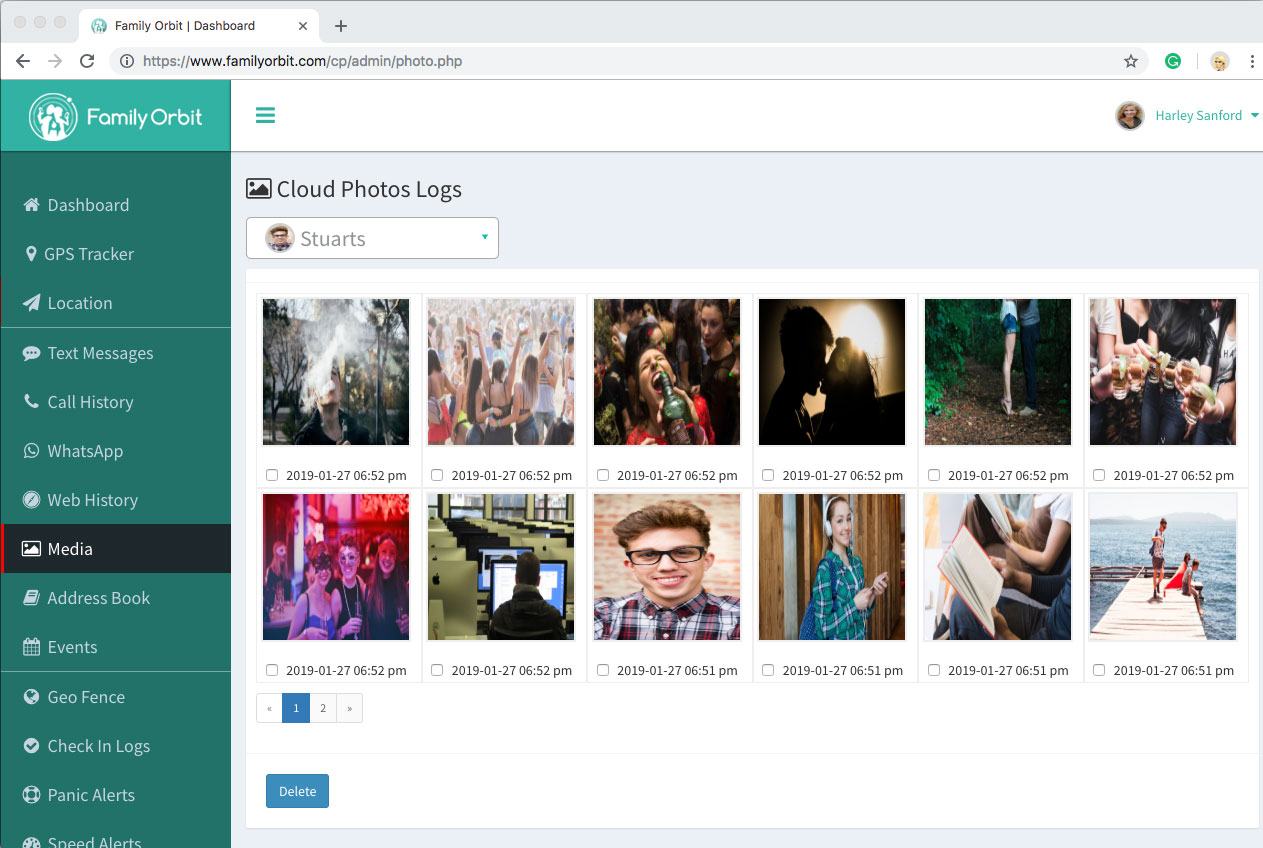This screenshot has height=848, width=1263.
Task: Switch to the Family Orbit | Dashboard tab
Action: click(200, 26)
